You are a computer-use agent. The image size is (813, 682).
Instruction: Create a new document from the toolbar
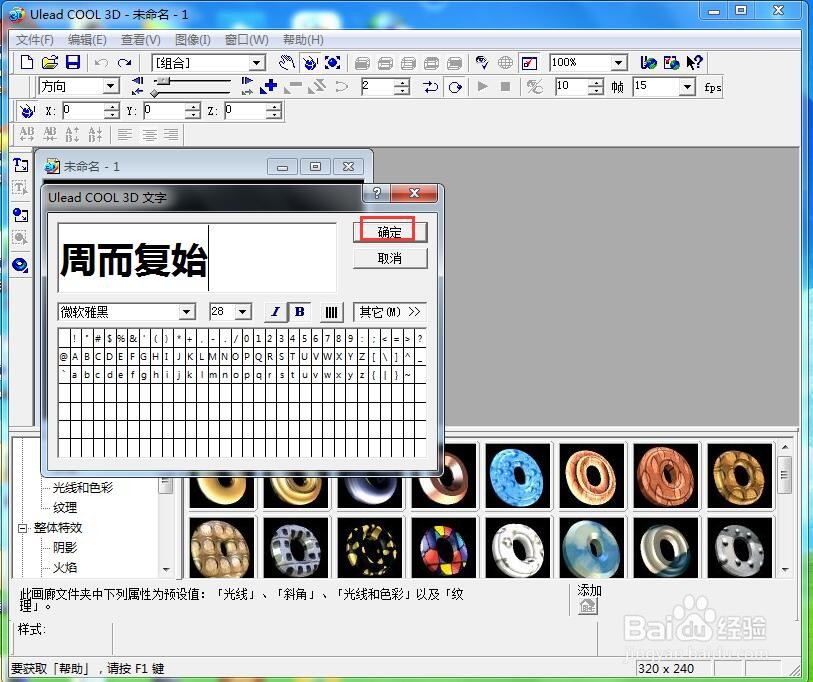26,63
